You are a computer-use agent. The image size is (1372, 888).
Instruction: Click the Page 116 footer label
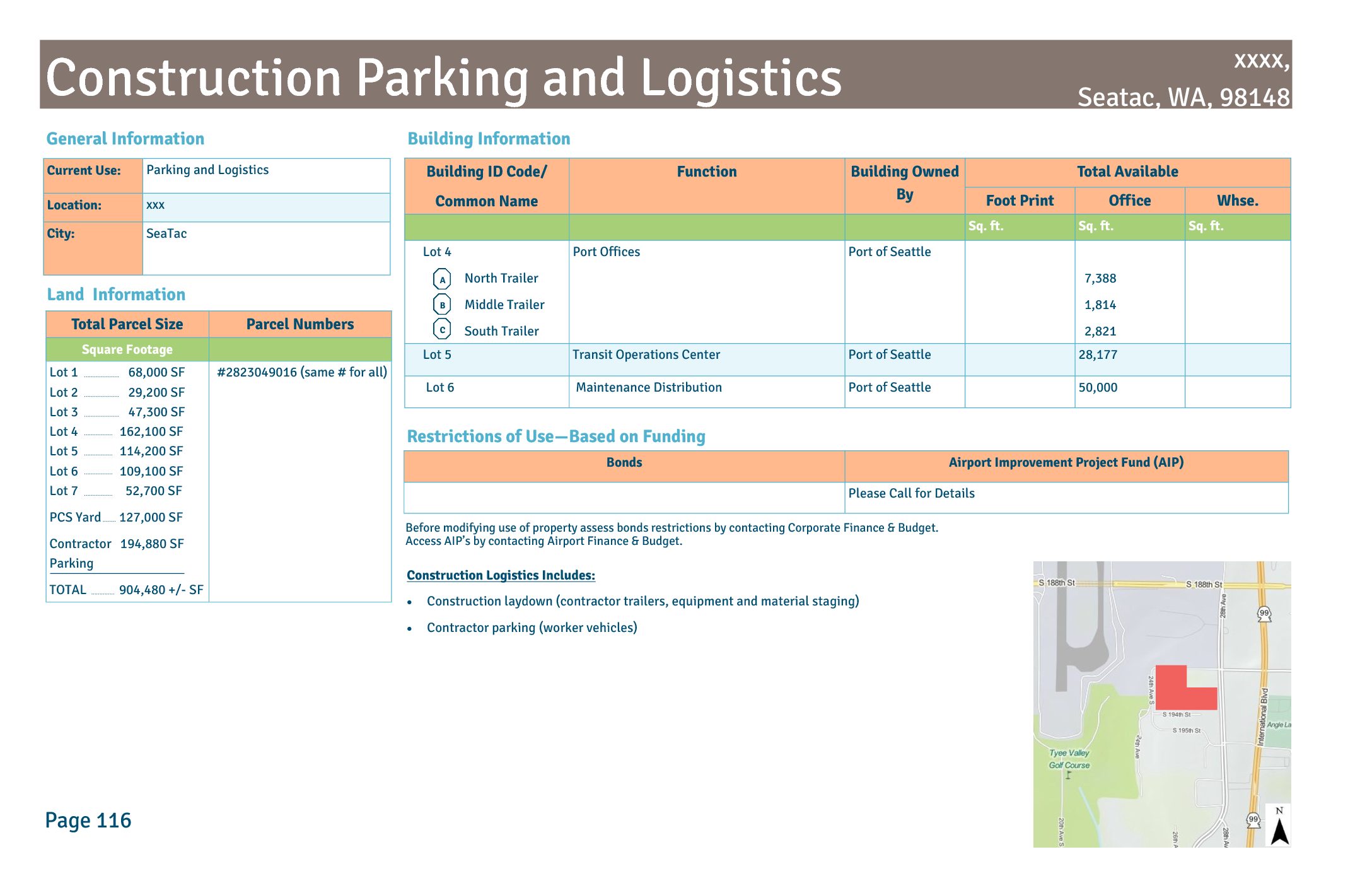(88, 821)
